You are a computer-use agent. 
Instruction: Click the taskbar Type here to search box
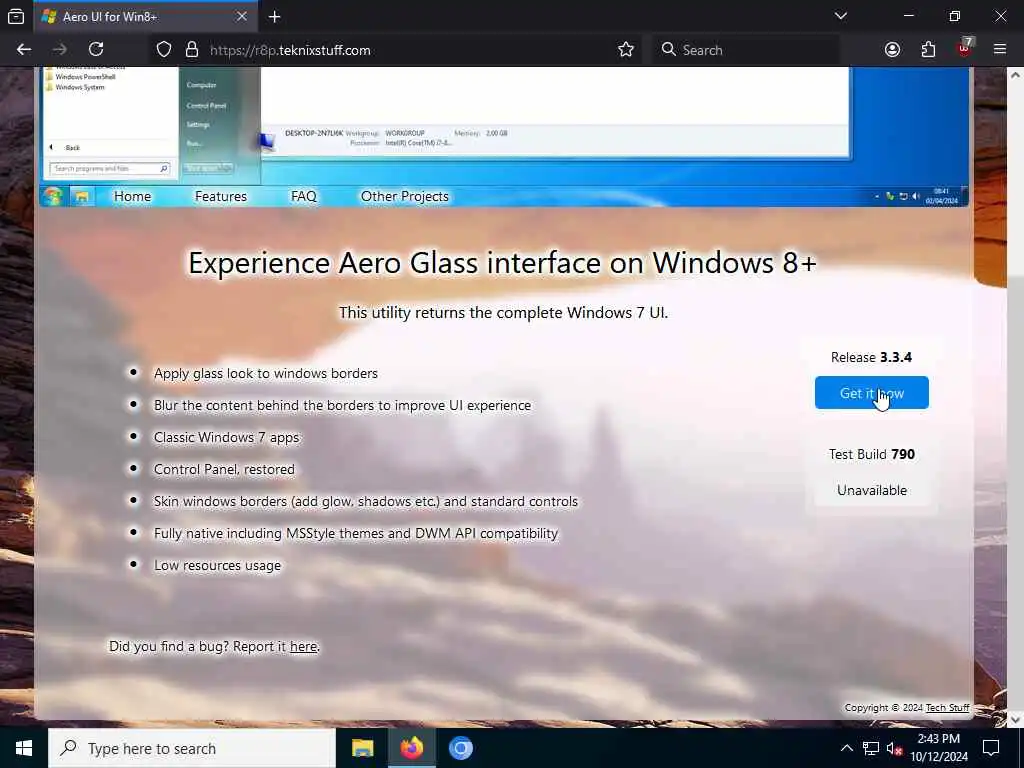click(x=192, y=748)
